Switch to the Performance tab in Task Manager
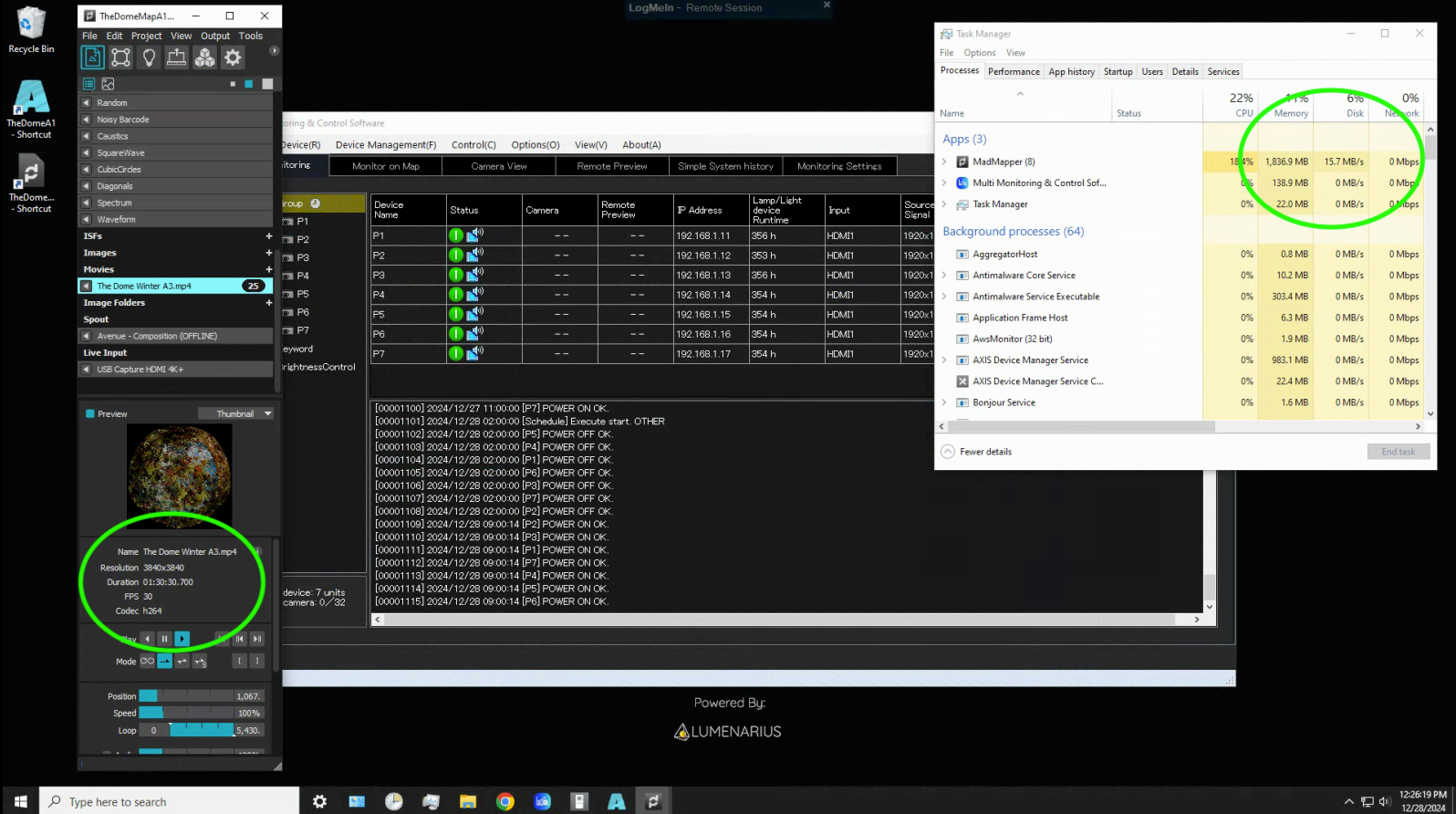The height and width of the screenshot is (814, 1456). coord(1014,72)
